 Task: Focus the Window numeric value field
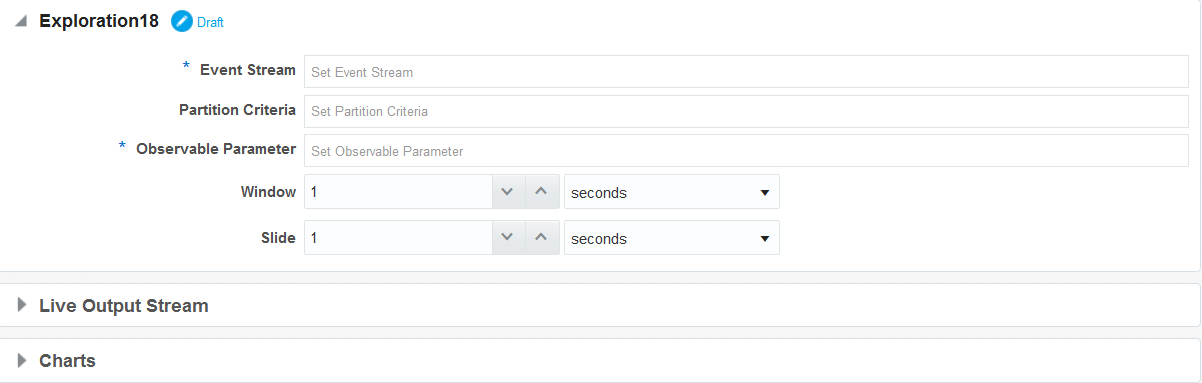pyautogui.click(x=398, y=192)
